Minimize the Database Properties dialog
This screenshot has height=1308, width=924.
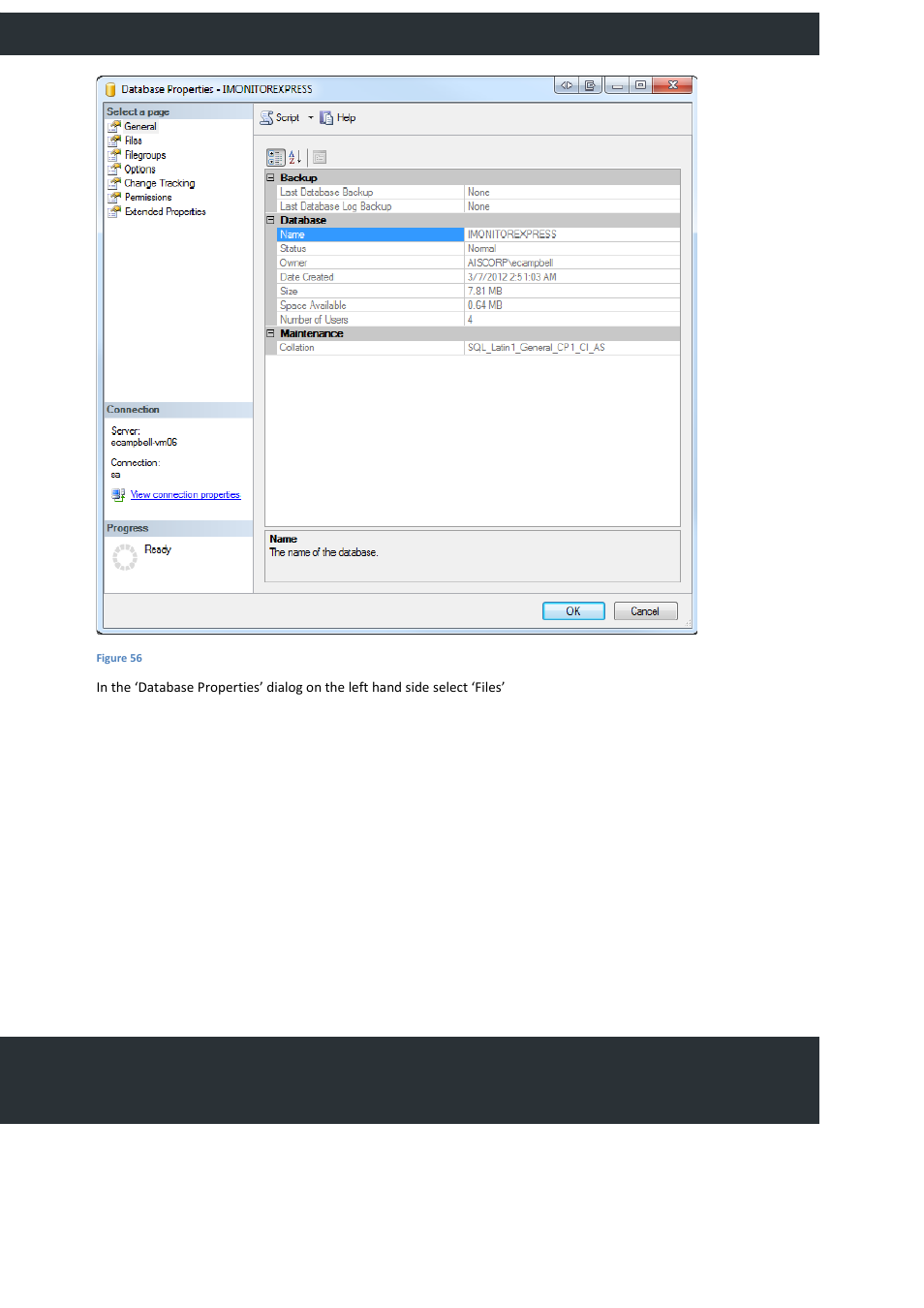point(617,85)
